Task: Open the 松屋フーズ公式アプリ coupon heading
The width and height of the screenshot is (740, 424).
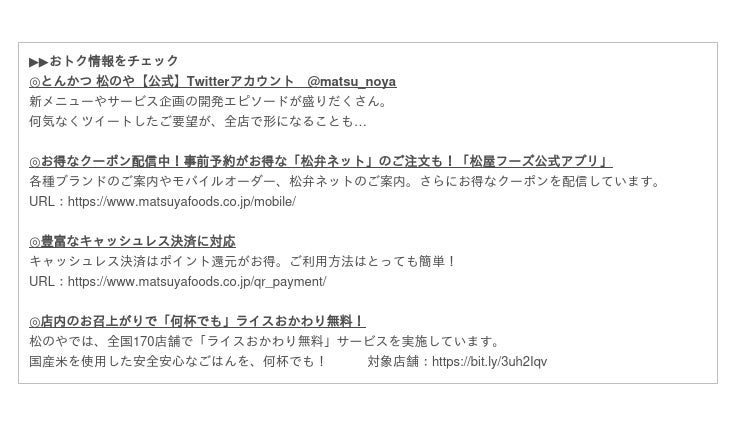Action: [321, 161]
